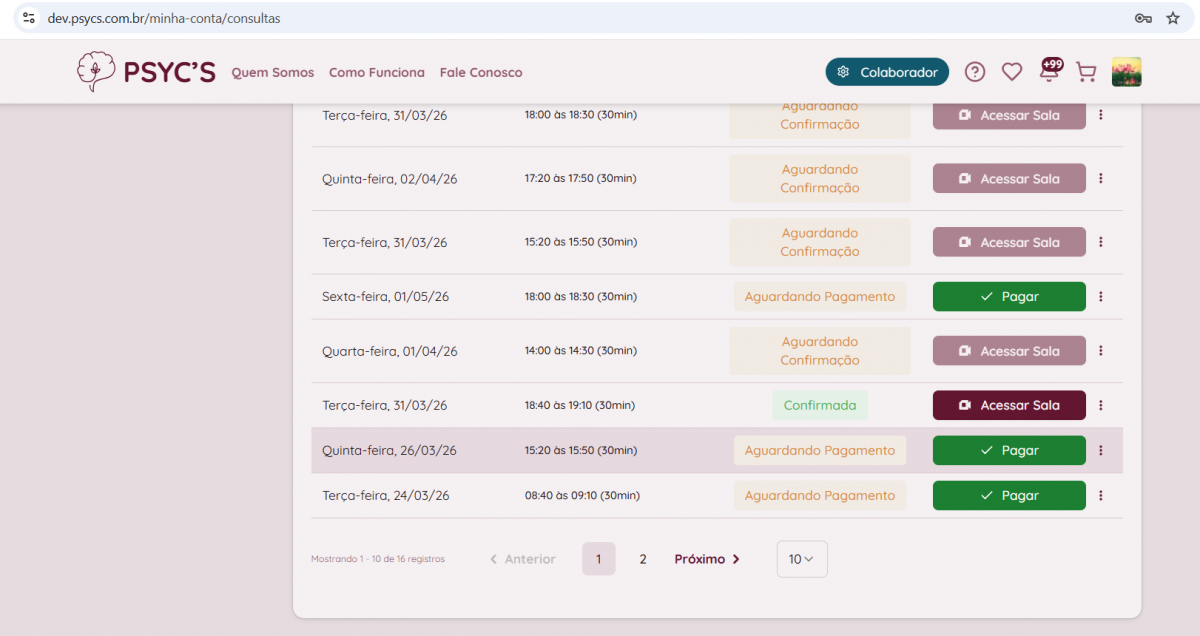Open the help question mark icon
This screenshot has width=1200, height=636.
975,72
